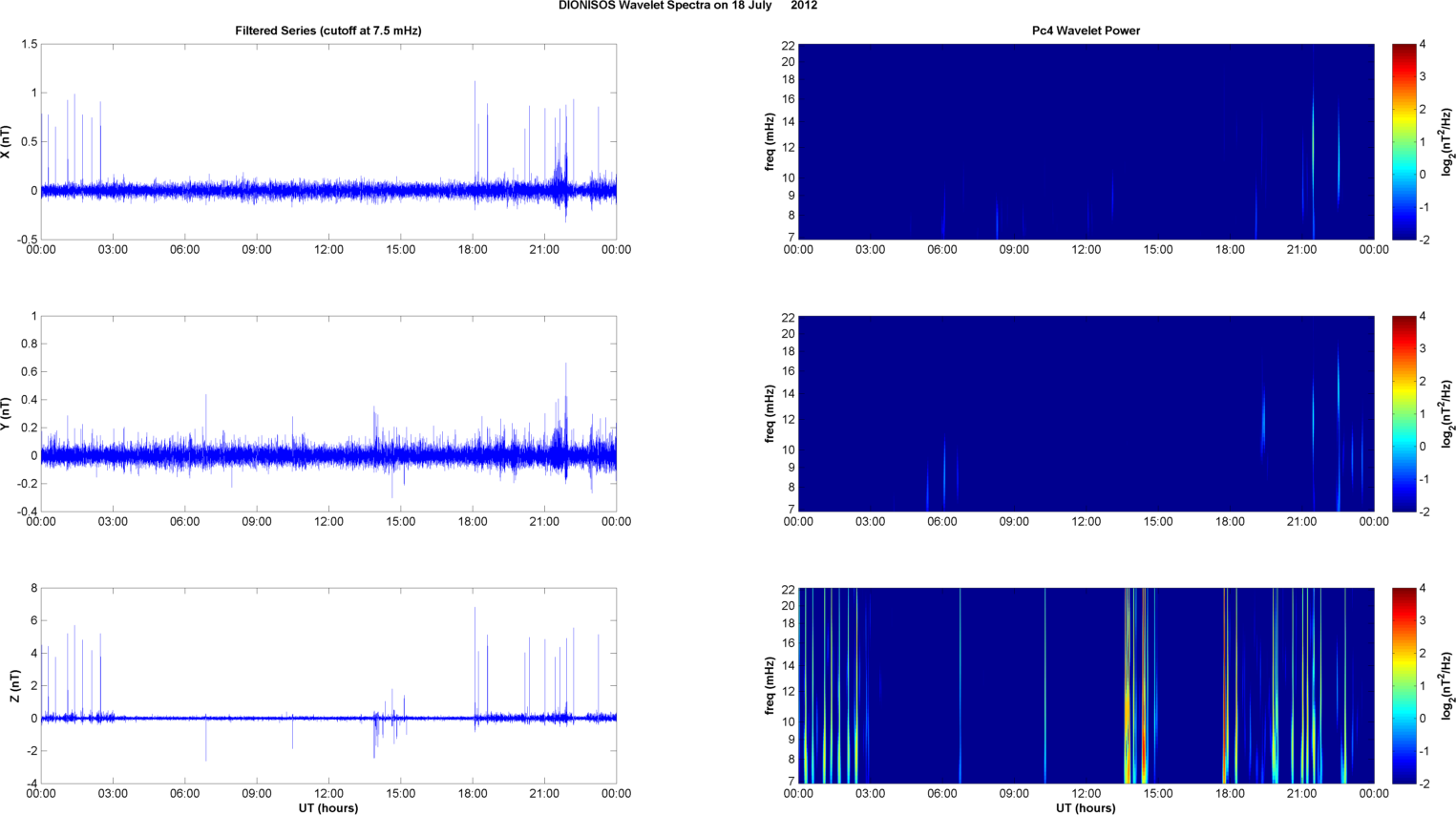Select the top wavelet power spectrogram
This screenshot has height=815, width=1456.
click(x=1086, y=141)
